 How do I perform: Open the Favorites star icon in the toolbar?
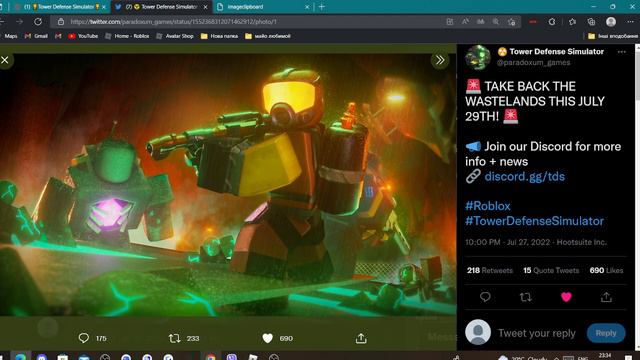[572, 22]
